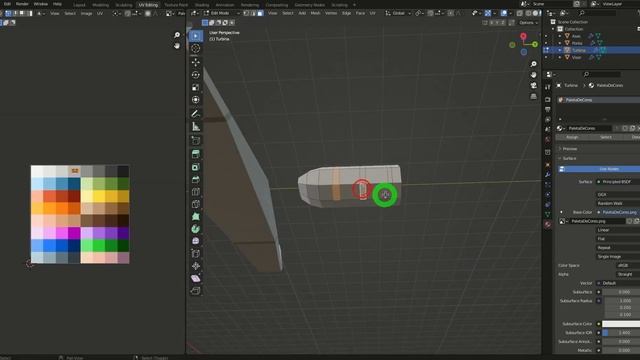Select the Smooth tool
Viewport: 640px width, 360px height.
tap(196, 241)
